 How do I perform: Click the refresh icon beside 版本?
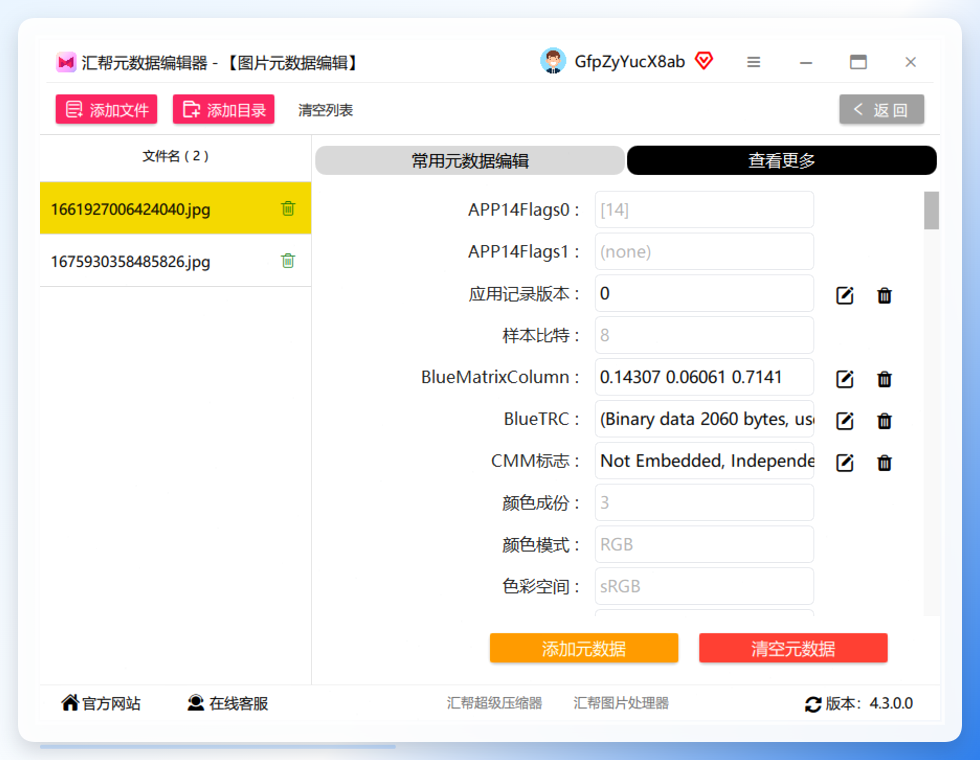pyautogui.click(x=813, y=704)
